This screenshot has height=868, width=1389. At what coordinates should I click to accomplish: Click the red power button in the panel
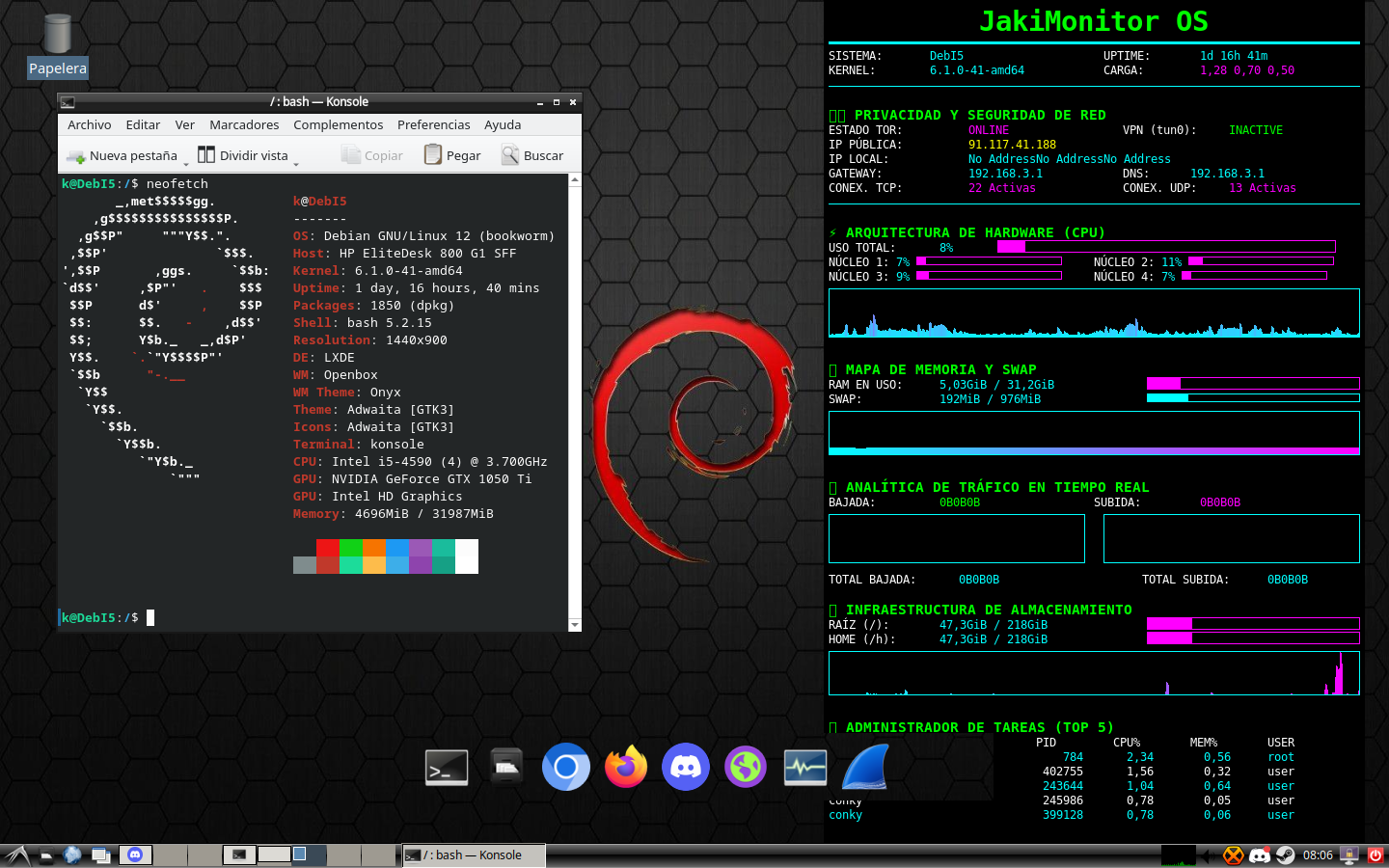coord(1375,855)
